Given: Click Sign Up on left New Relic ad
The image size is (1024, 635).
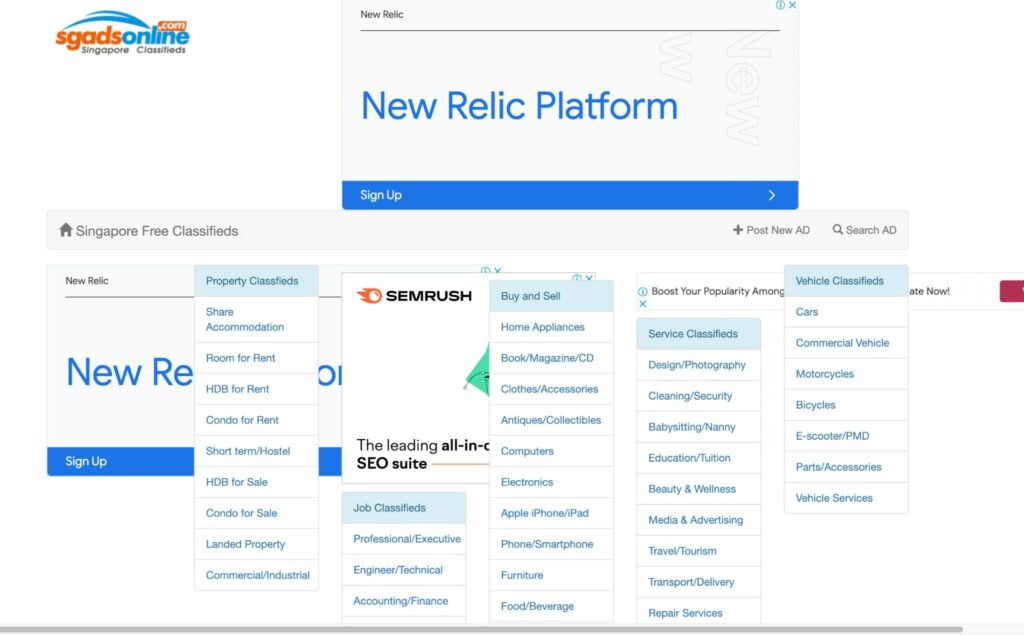Looking at the screenshot, I should (x=86, y=461).
